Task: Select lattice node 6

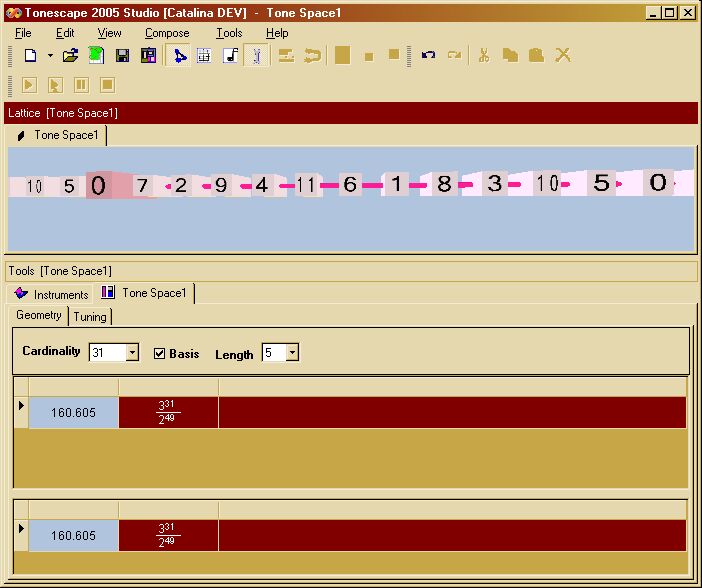Action: click(x=350, y=184)
